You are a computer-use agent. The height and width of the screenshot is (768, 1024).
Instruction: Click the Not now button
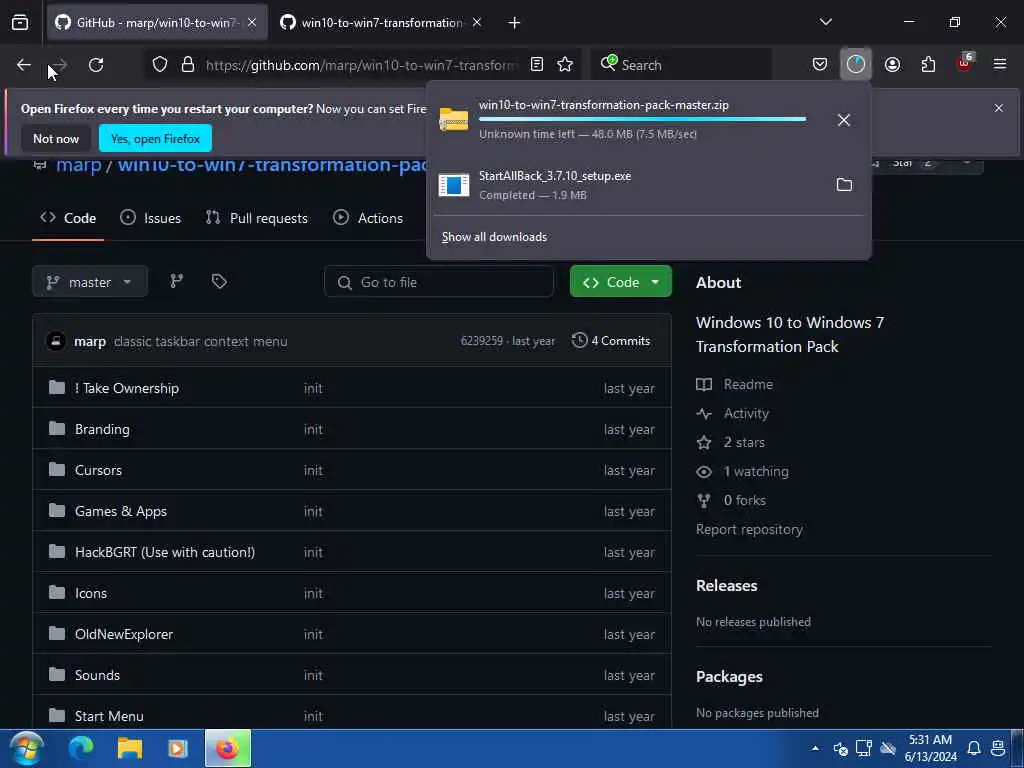56,138
